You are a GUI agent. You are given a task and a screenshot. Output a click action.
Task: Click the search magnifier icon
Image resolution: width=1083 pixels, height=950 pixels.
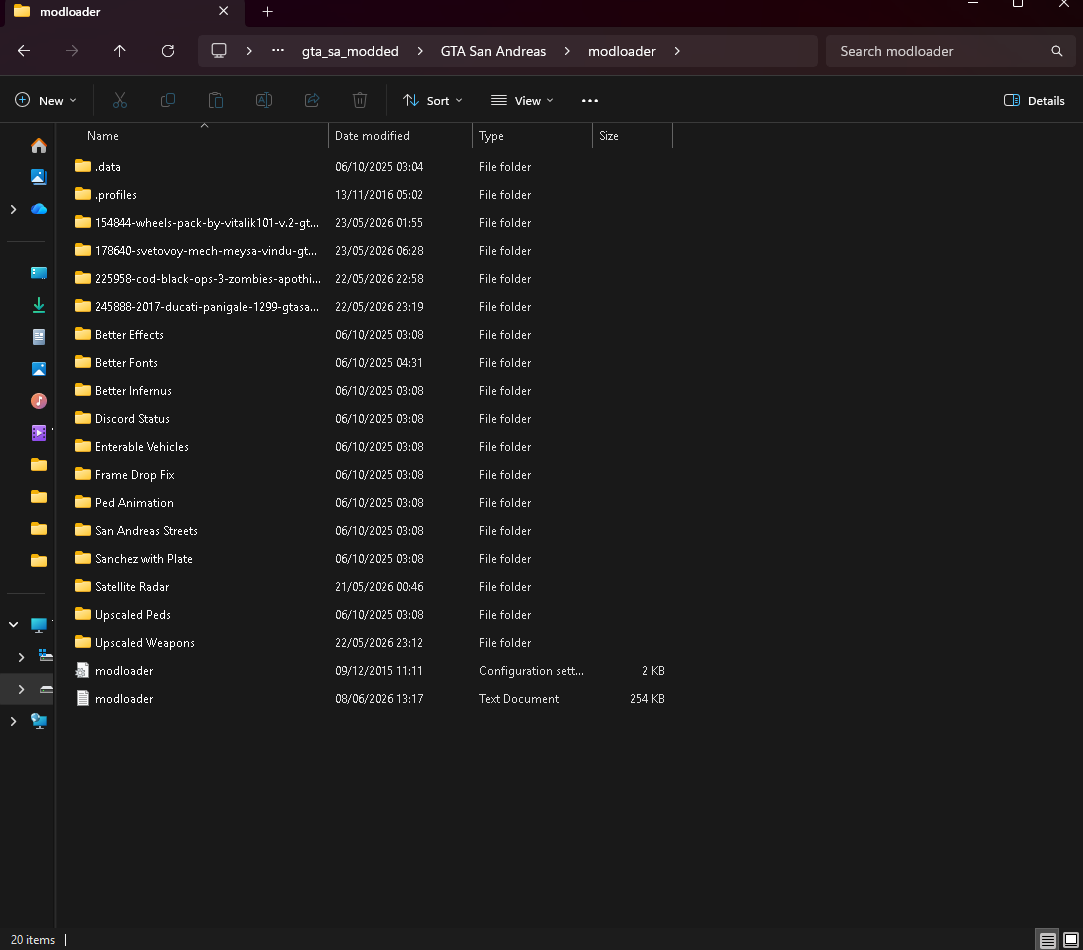(1057, 51)
